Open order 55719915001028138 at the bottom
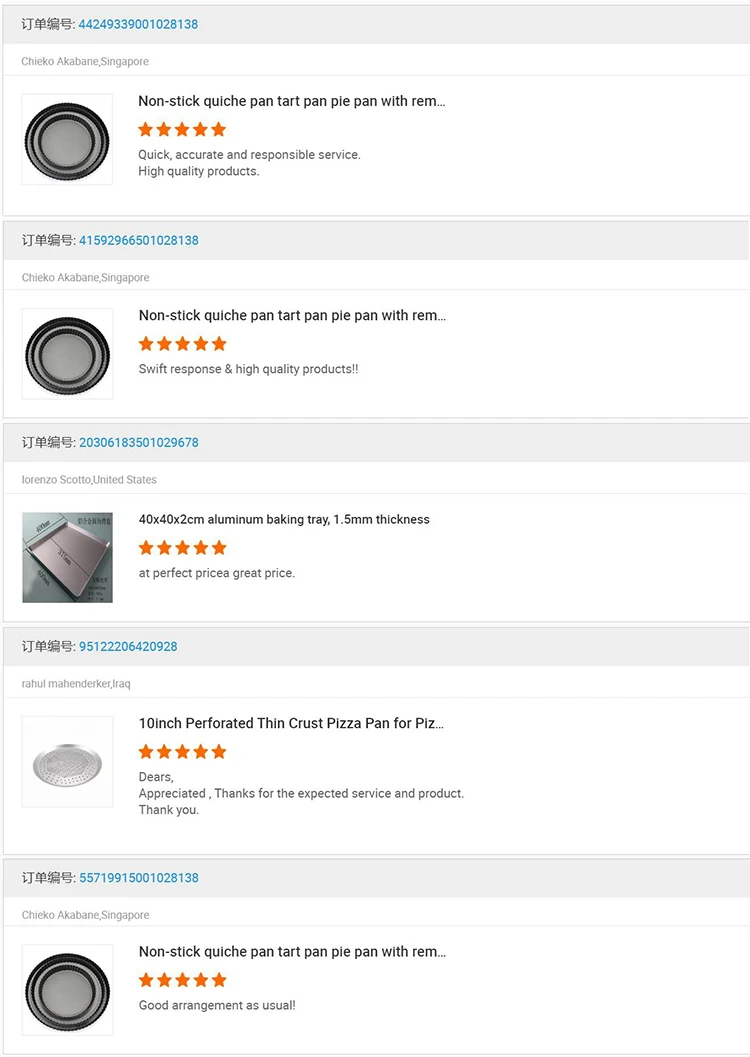The width and height of the screenshot is (750, 1057). pyautogui.click(x=138, y=877)
